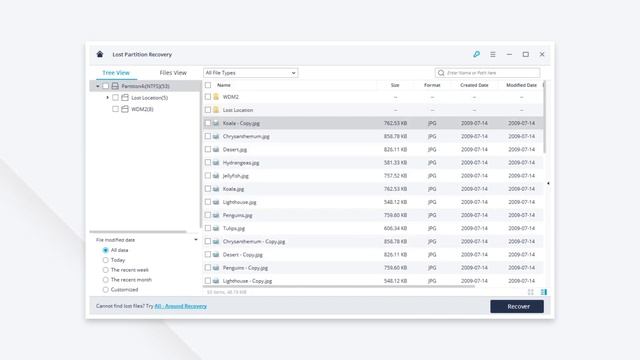
Task: Click the tree panel horizontal scrollbar
Action: (x=138, y=232)
